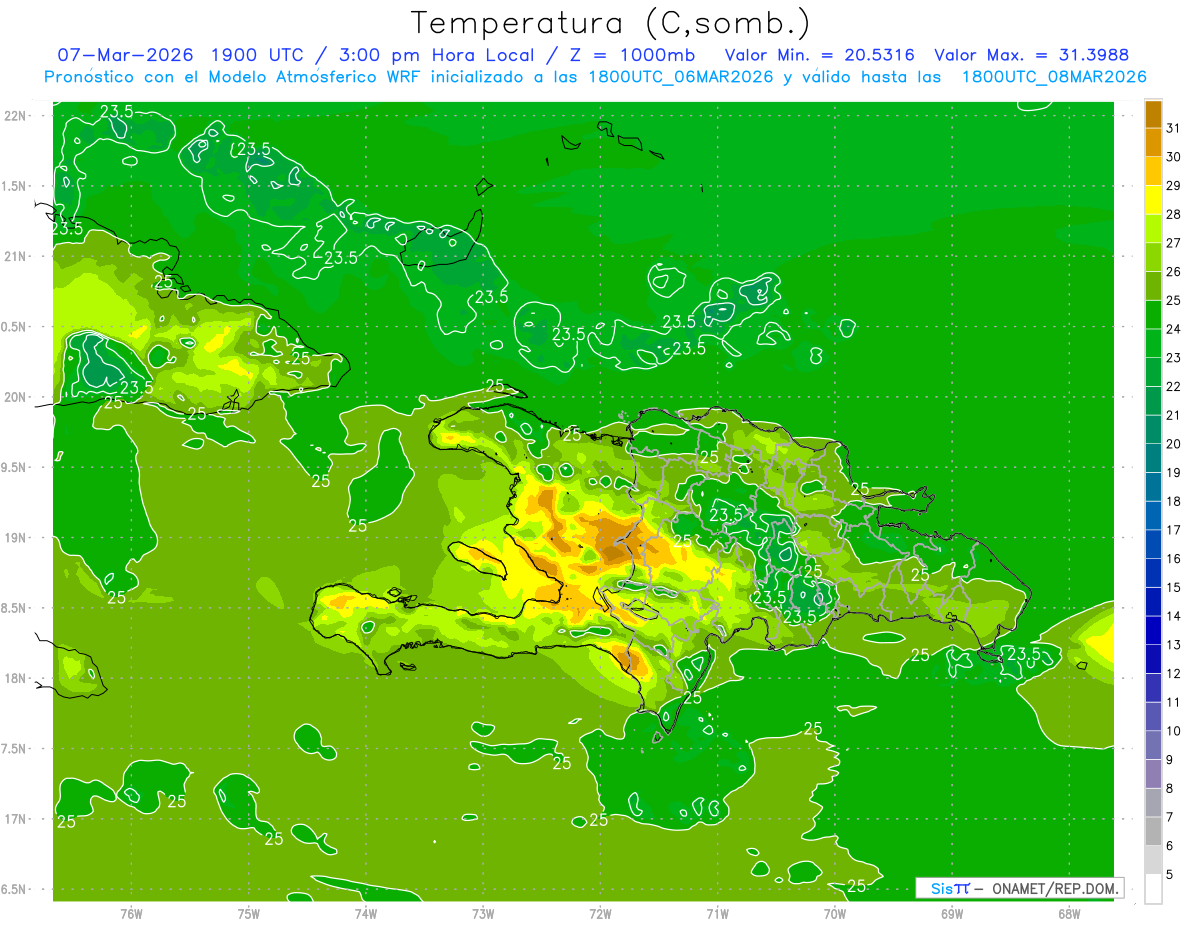Click the 9 label on the color legend
Screen dimensions: 1200x927
coord(1169,760)
